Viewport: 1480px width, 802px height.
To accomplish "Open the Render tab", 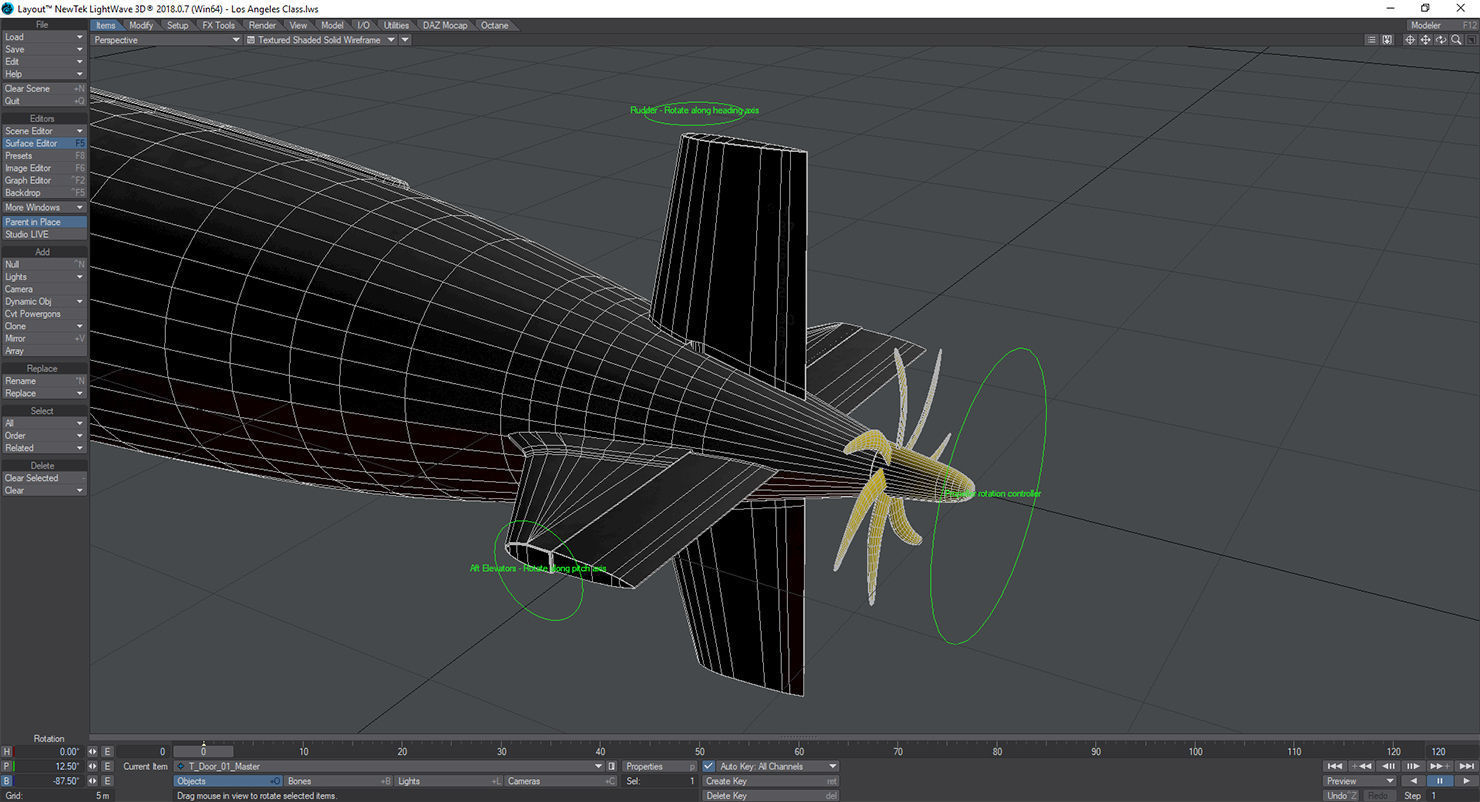I will pos(262,25).
